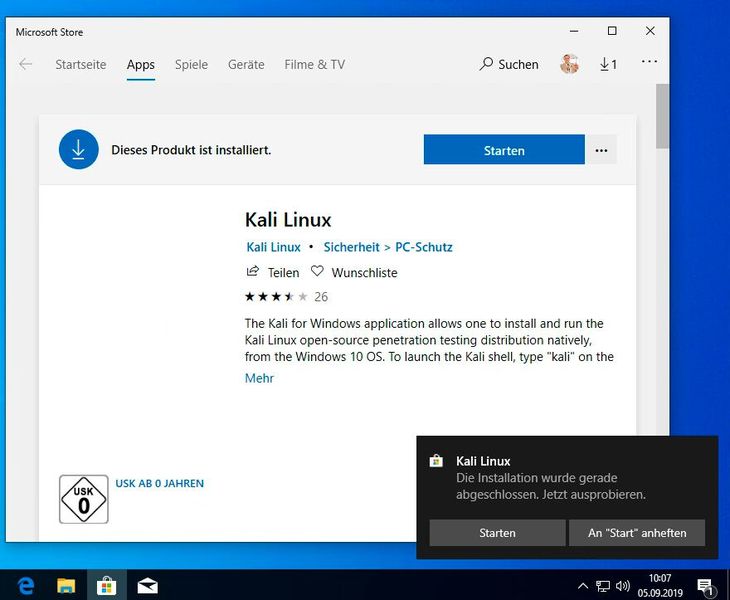Click the blue download circle icon
This screenshot has width=730, height=600.
[x=79, y=149]
